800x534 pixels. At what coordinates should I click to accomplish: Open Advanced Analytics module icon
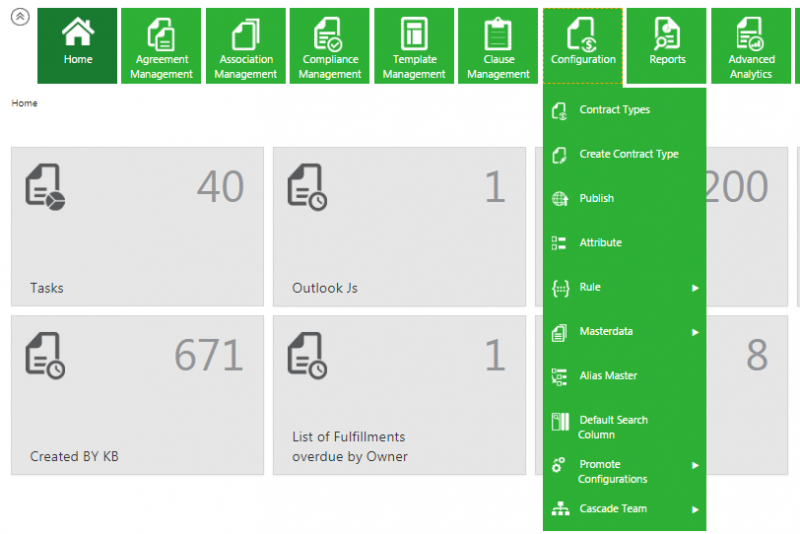click(750, 35)
